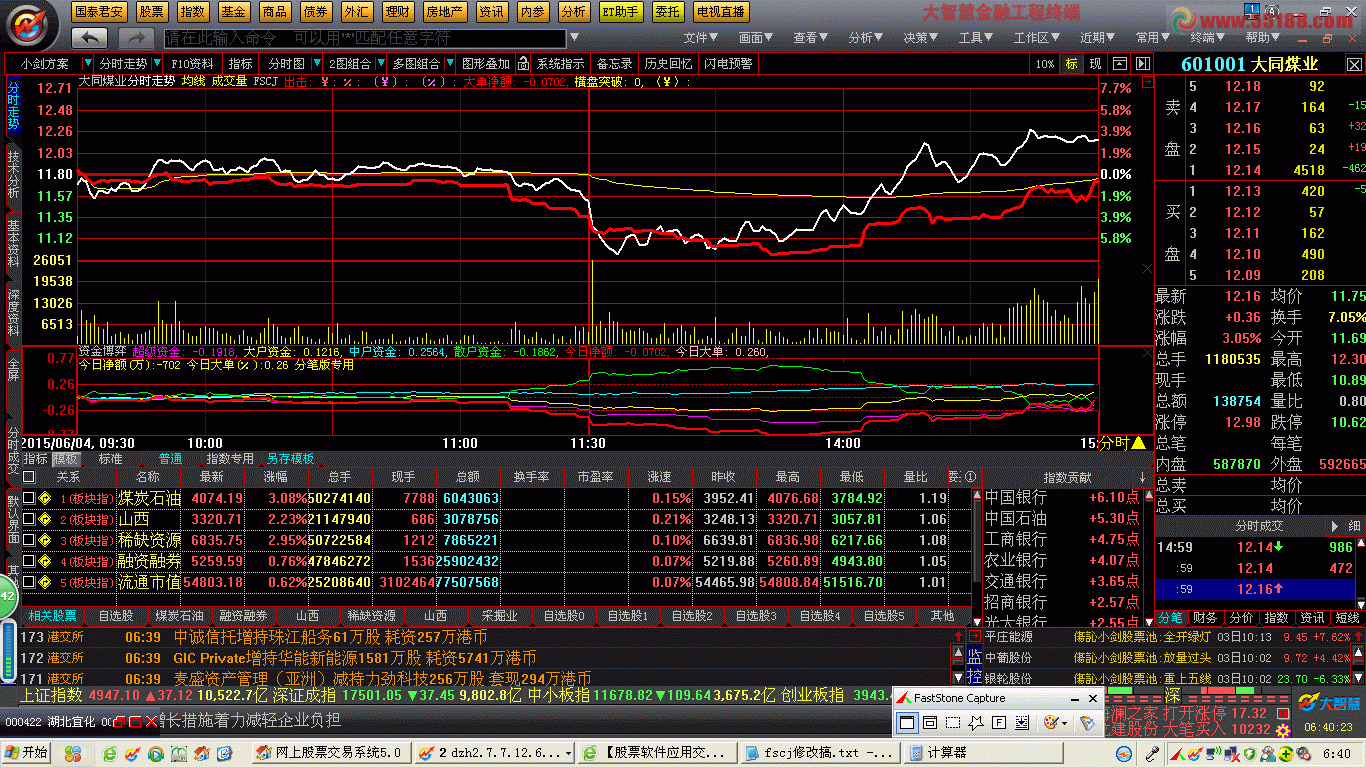This screenshot has height=768, width=1366.
Task: Open the 文件 menu
Action: (702, 38)
